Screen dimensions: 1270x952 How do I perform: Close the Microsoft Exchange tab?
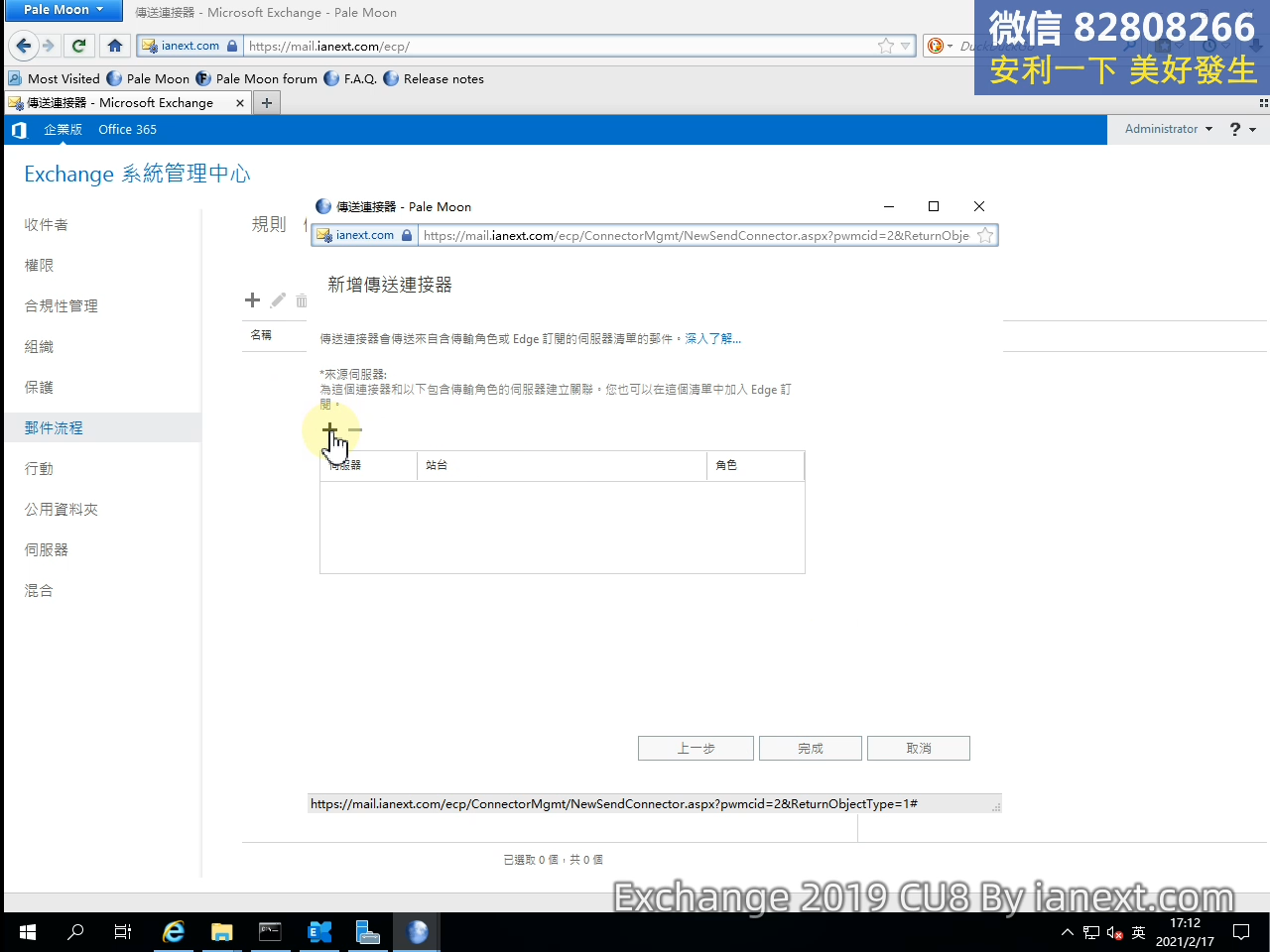tap(239, 103)
